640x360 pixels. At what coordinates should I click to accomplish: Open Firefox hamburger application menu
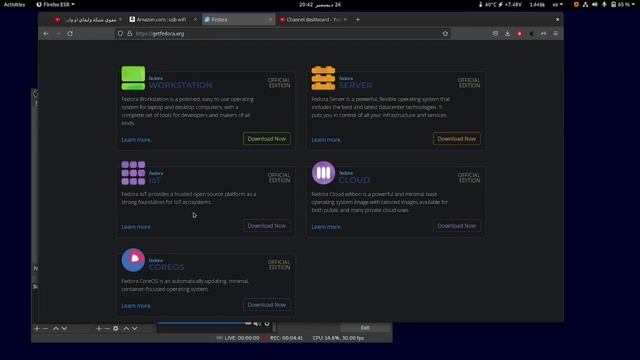click(x=556, y=33)
